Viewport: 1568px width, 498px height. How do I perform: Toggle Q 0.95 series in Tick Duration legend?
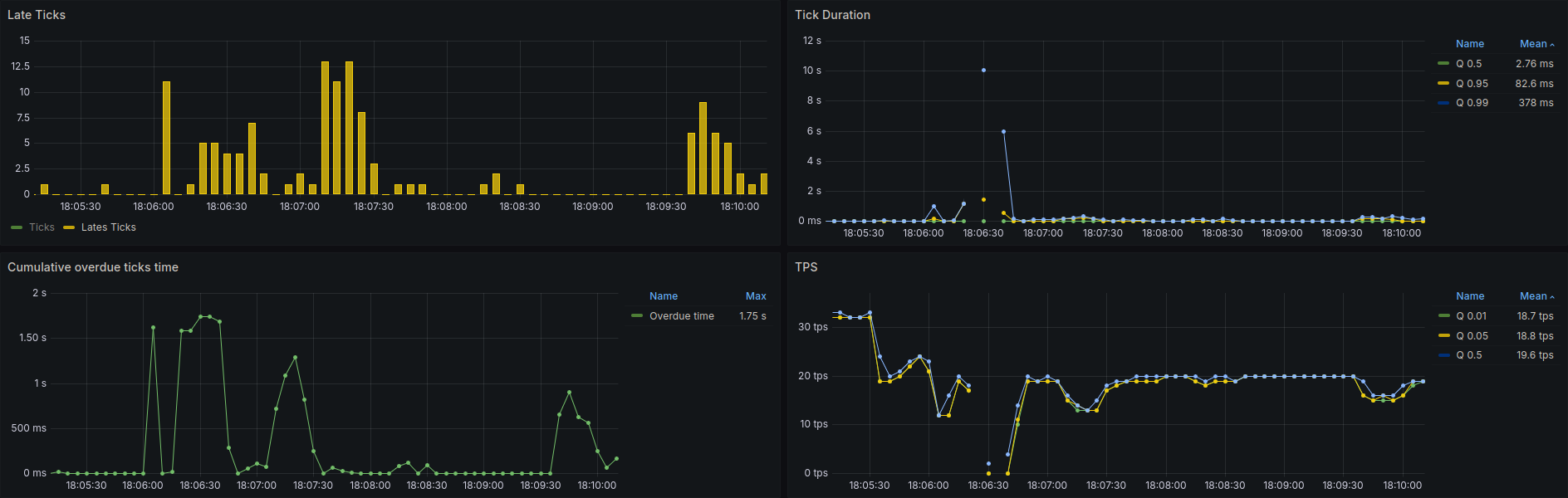(1472, 84)
